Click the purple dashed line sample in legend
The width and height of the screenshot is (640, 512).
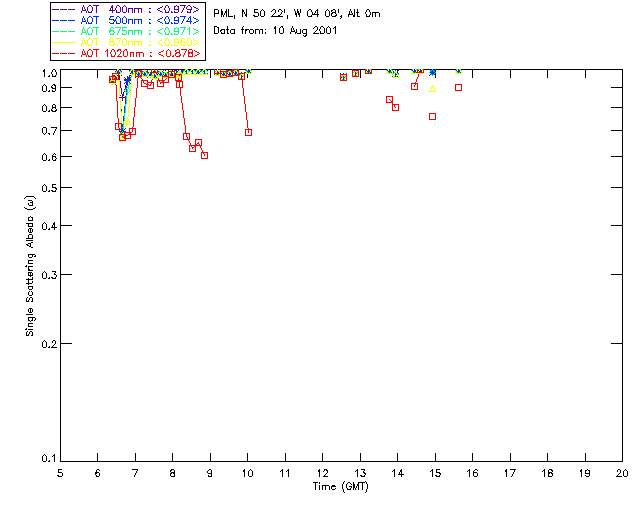[64, 9]
